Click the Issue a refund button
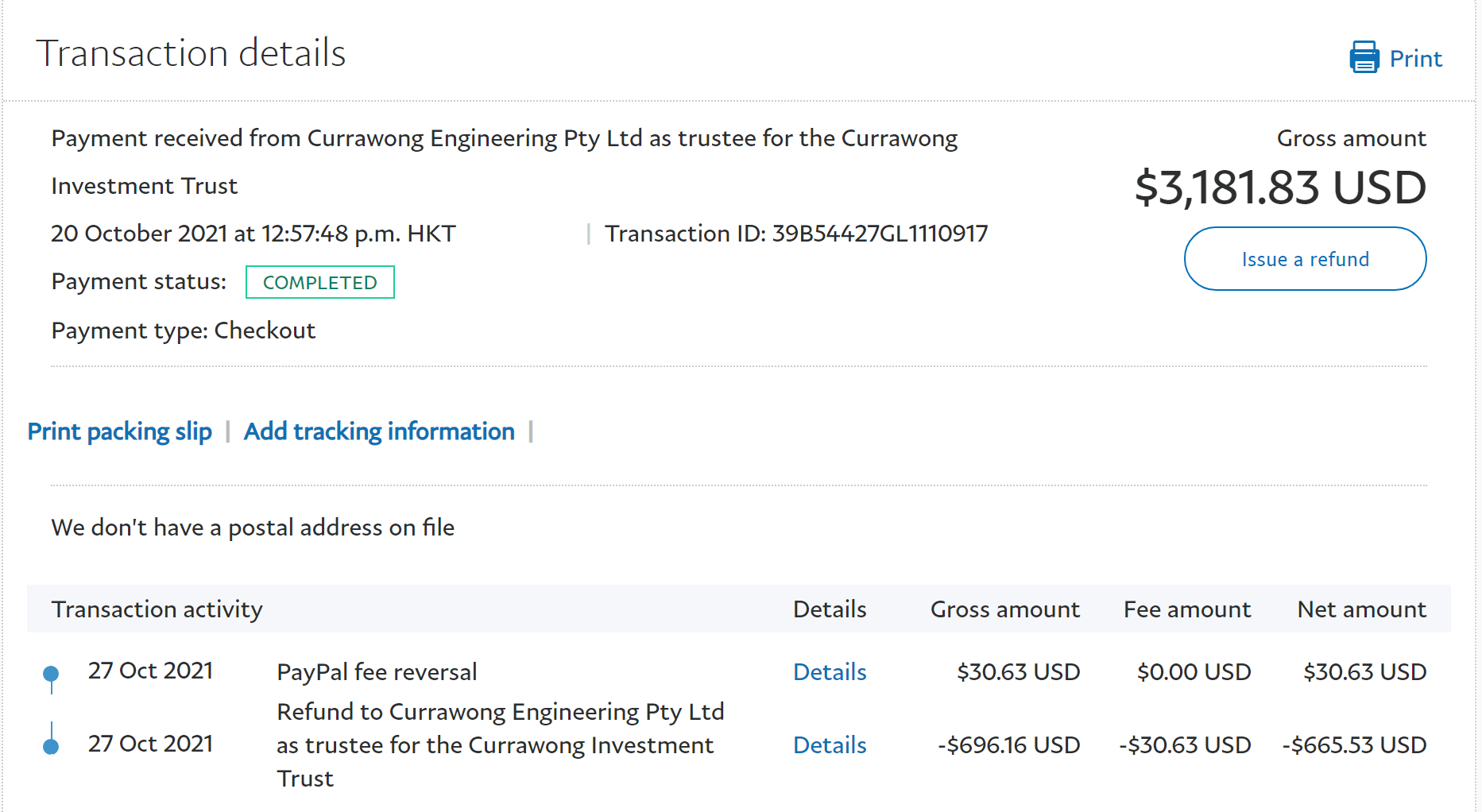The image size is (1482, 812). [x=1305, y=259]
